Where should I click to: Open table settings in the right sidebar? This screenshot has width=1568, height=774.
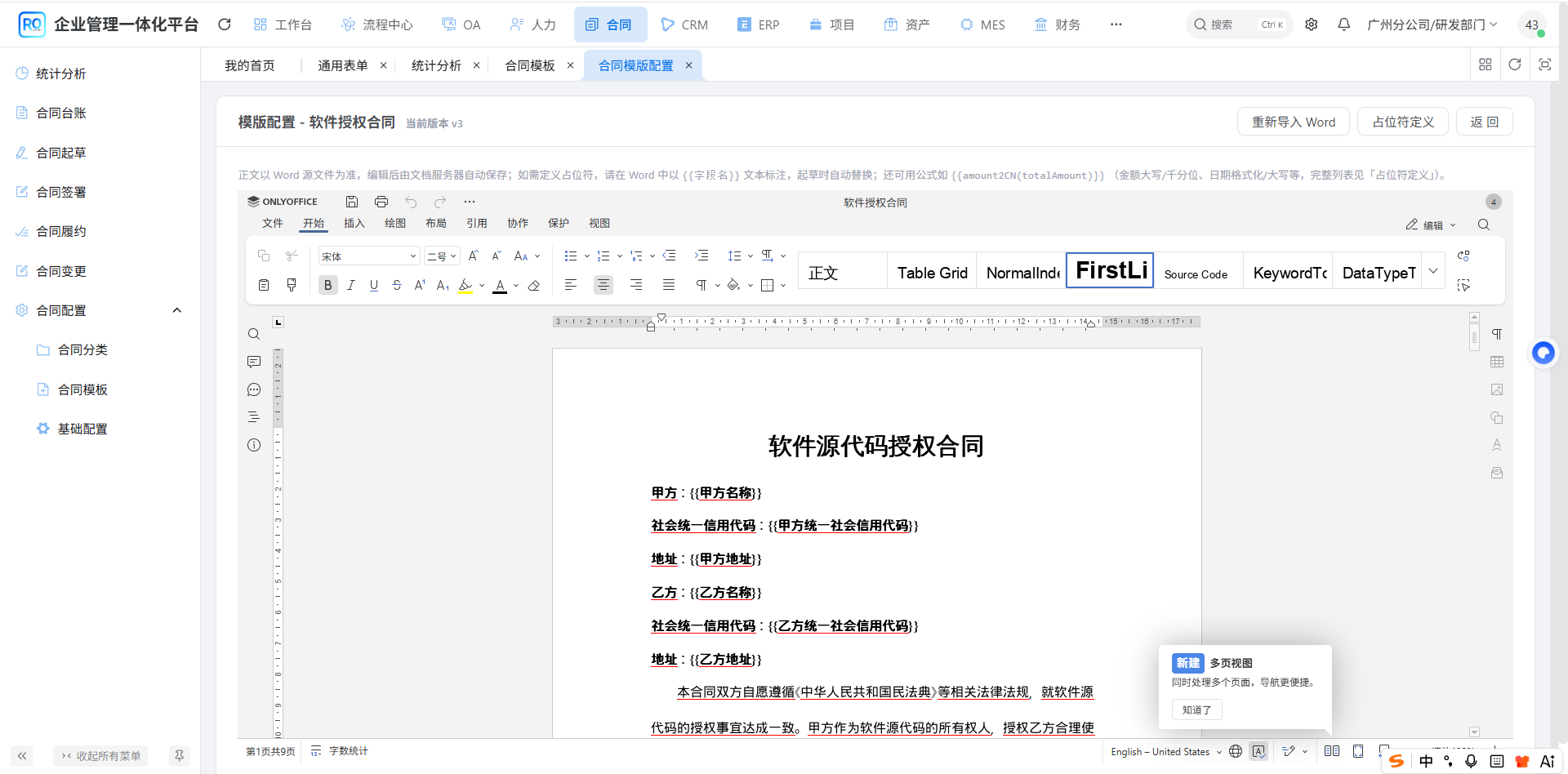tap(1497, 362)
